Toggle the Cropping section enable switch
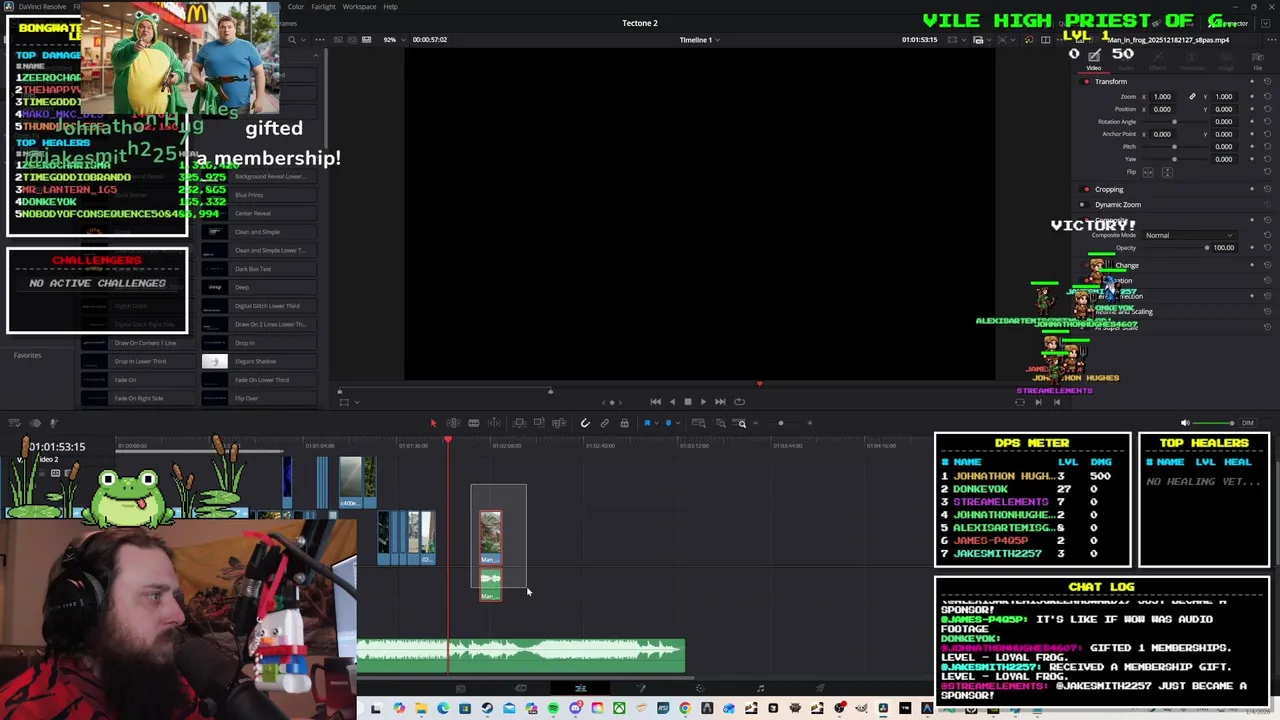This screenshot has width=1280, height=720. (x=1087, y=189)
